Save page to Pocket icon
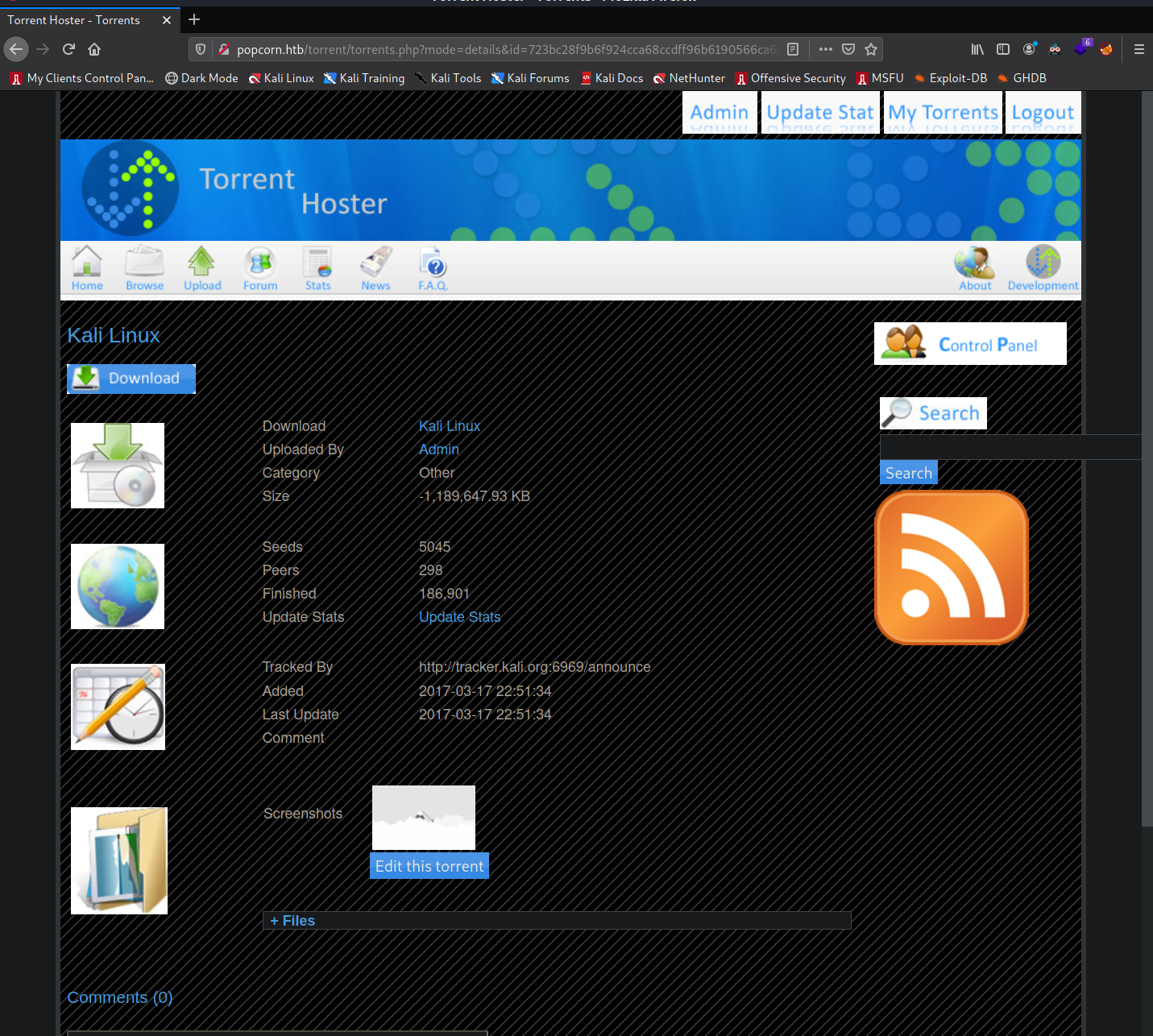 (848, 49)
